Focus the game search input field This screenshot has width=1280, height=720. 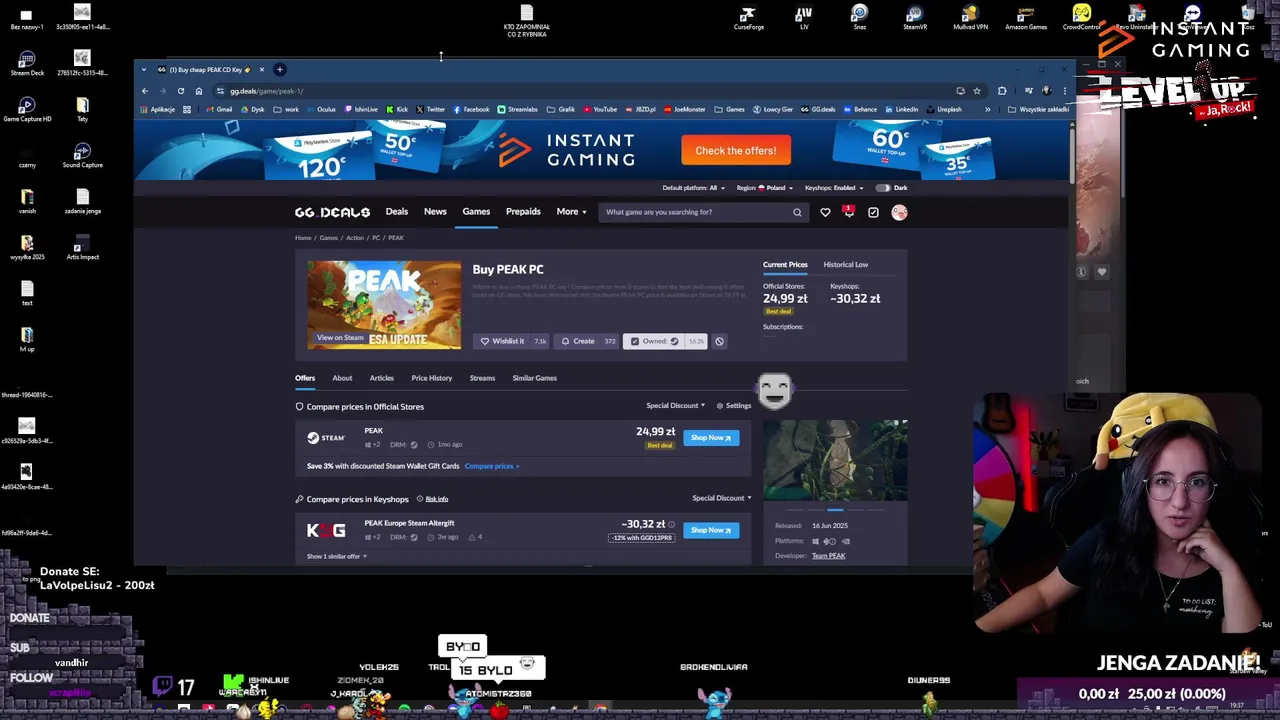(695, 212)
